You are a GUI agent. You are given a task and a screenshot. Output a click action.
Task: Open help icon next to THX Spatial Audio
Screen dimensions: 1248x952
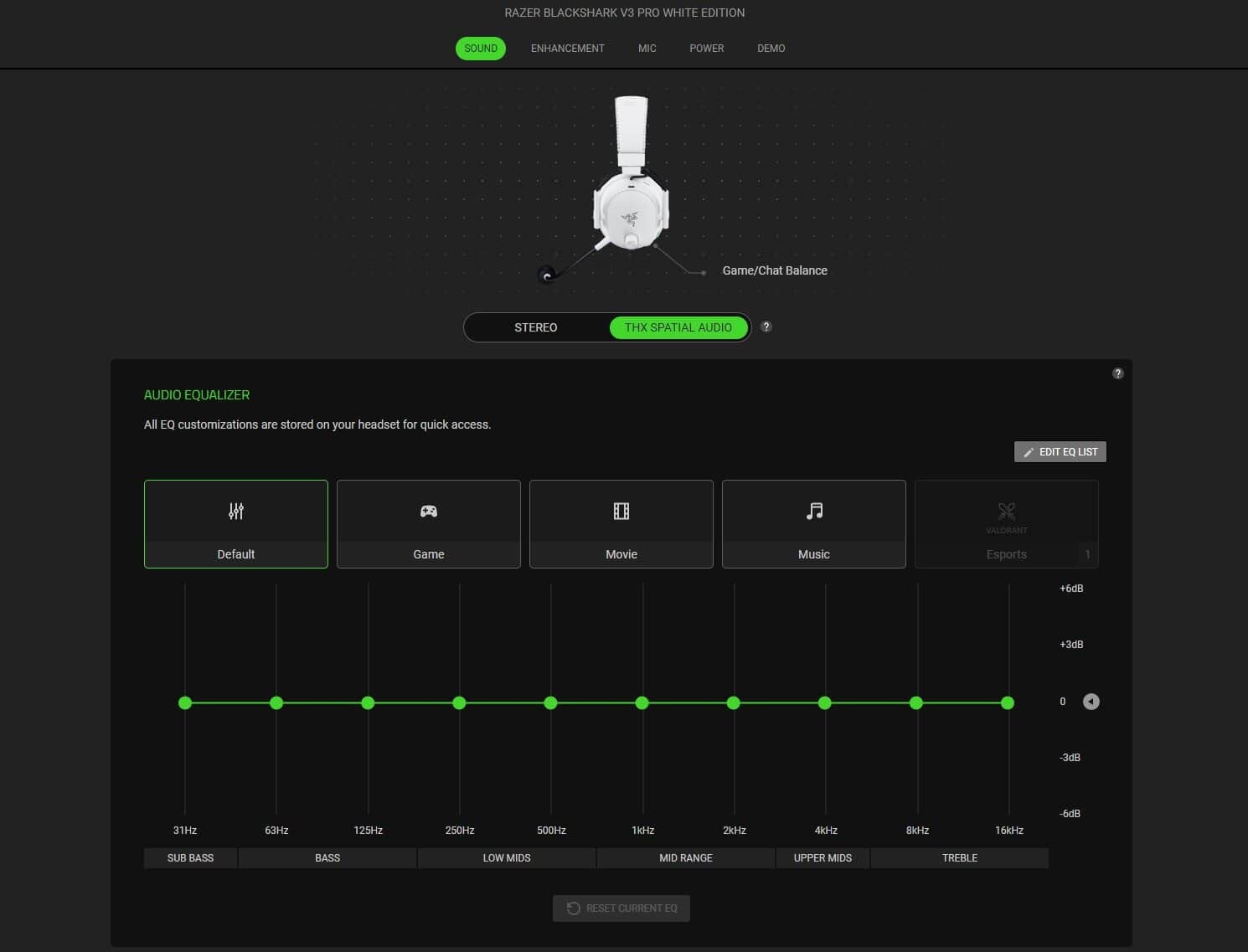pos(766,327)
